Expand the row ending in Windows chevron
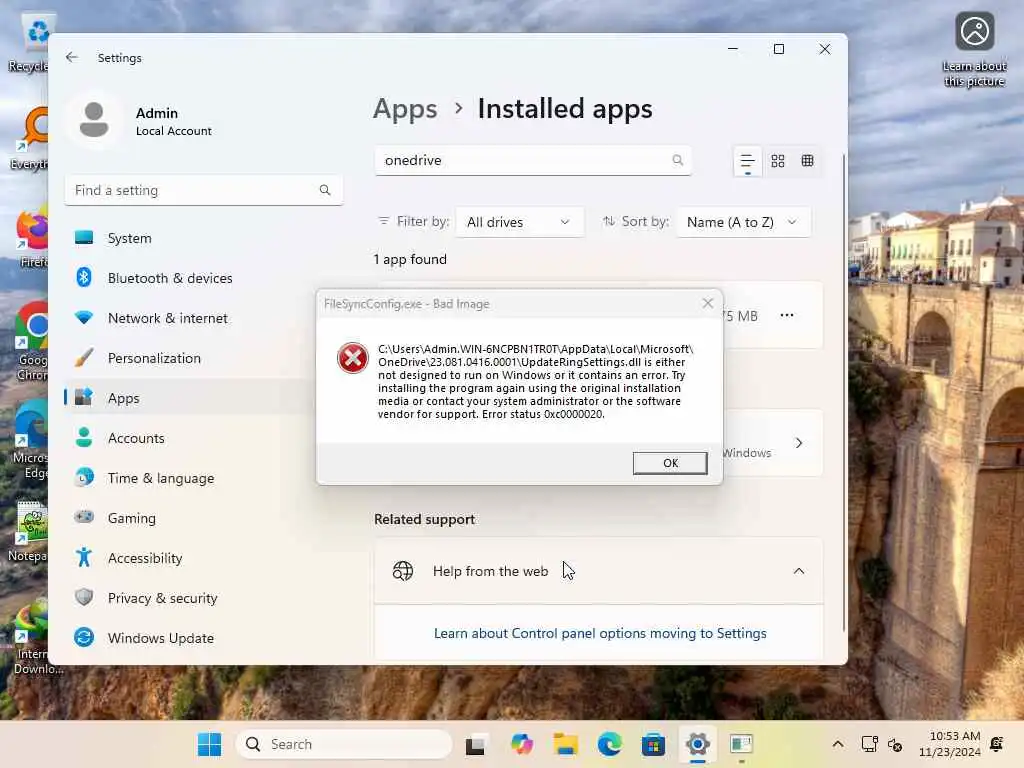 (x=799, y=443)
